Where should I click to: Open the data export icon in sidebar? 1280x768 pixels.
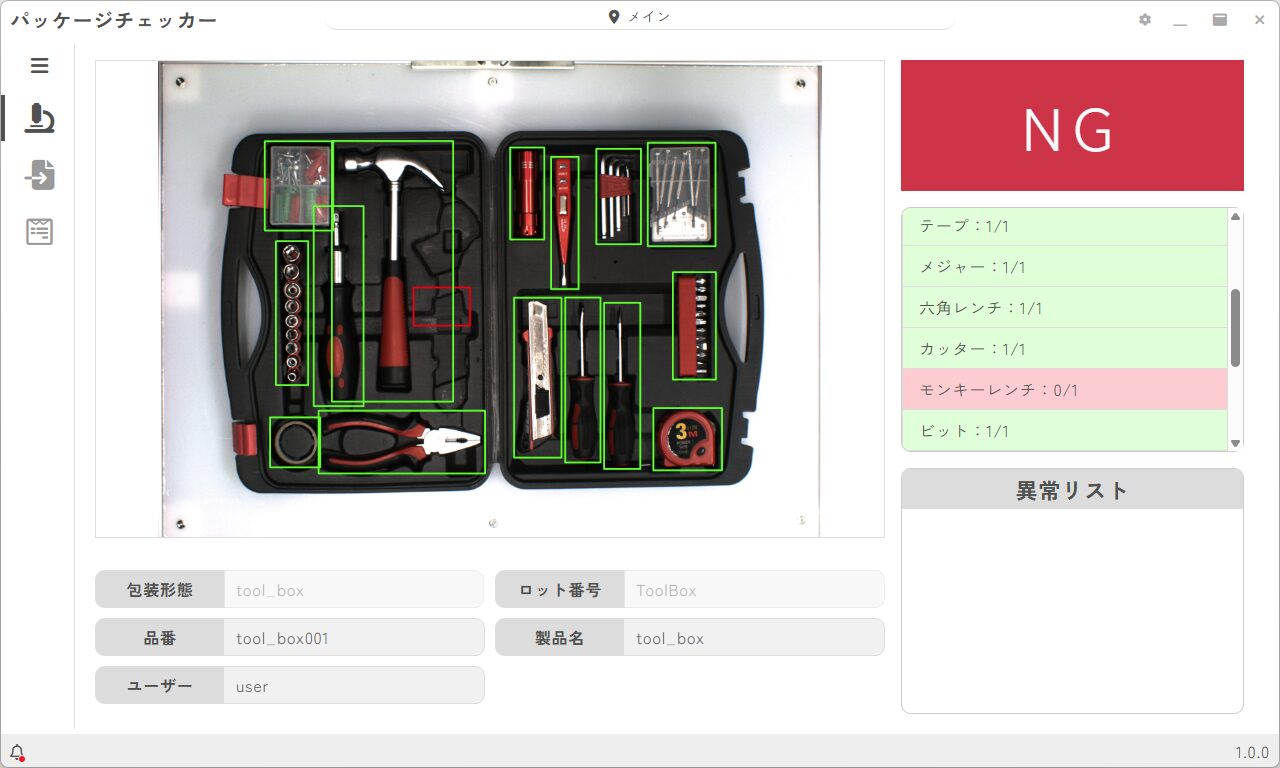coord(40,175)
